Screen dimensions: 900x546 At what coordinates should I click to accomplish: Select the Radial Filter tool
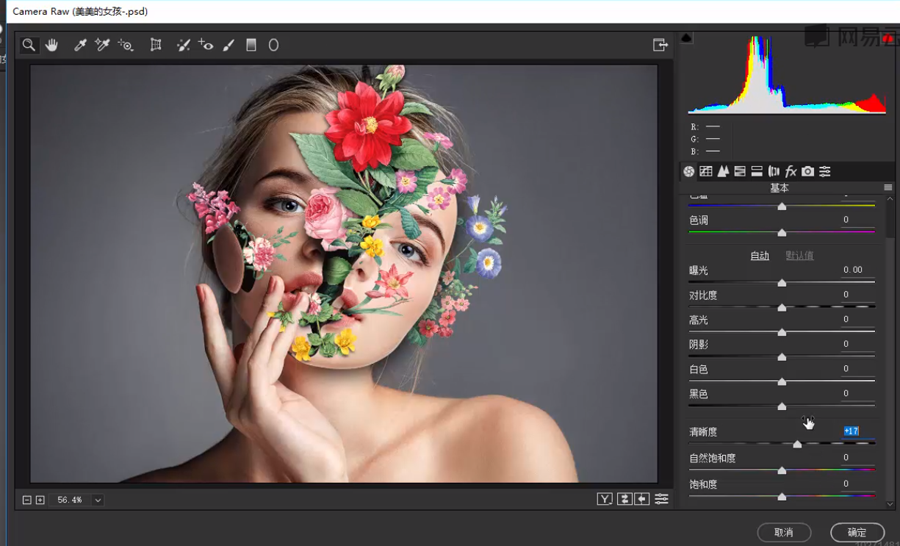(x=273, y=45)
